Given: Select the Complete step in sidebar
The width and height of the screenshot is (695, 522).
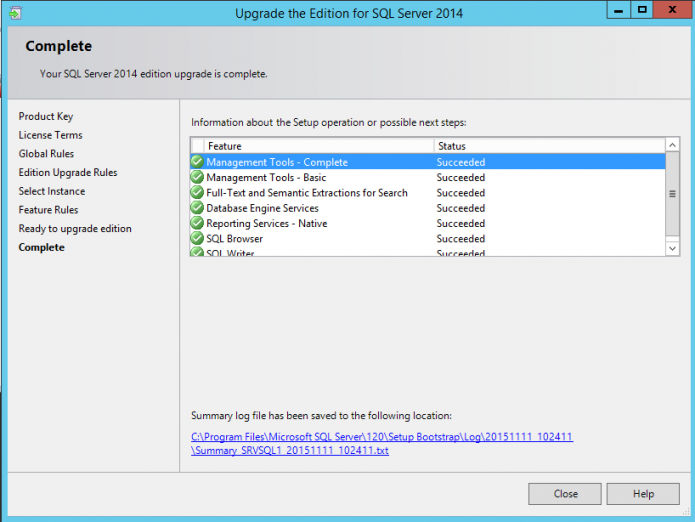Looking at the screenshot, I should pos(42,247).
